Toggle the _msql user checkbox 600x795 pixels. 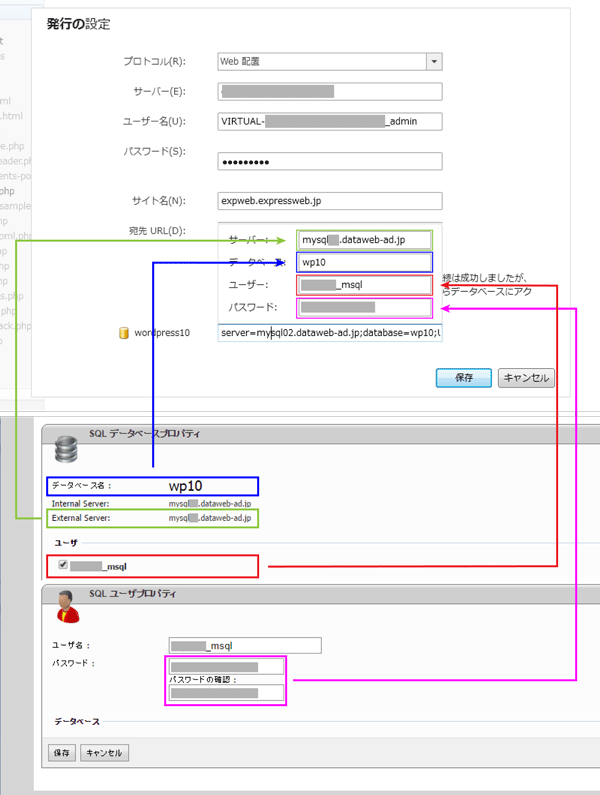[x=64, y=566]
